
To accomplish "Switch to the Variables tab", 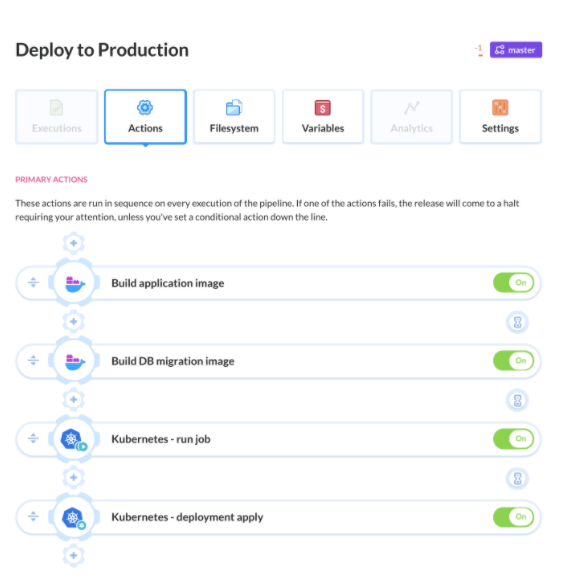I will (323, 117).
